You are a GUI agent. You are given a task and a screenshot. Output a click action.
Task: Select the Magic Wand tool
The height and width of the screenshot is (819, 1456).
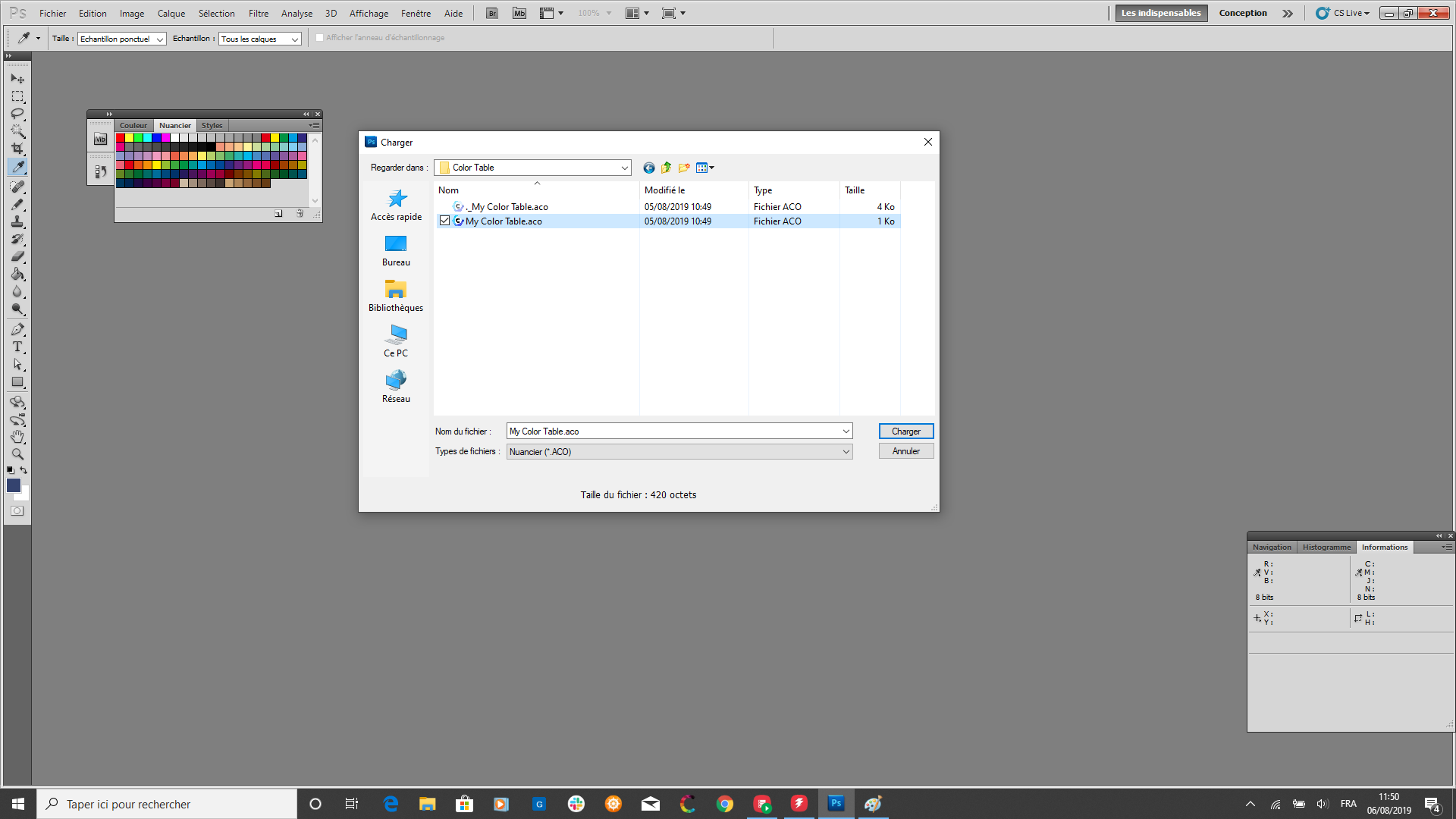point(17,131)
